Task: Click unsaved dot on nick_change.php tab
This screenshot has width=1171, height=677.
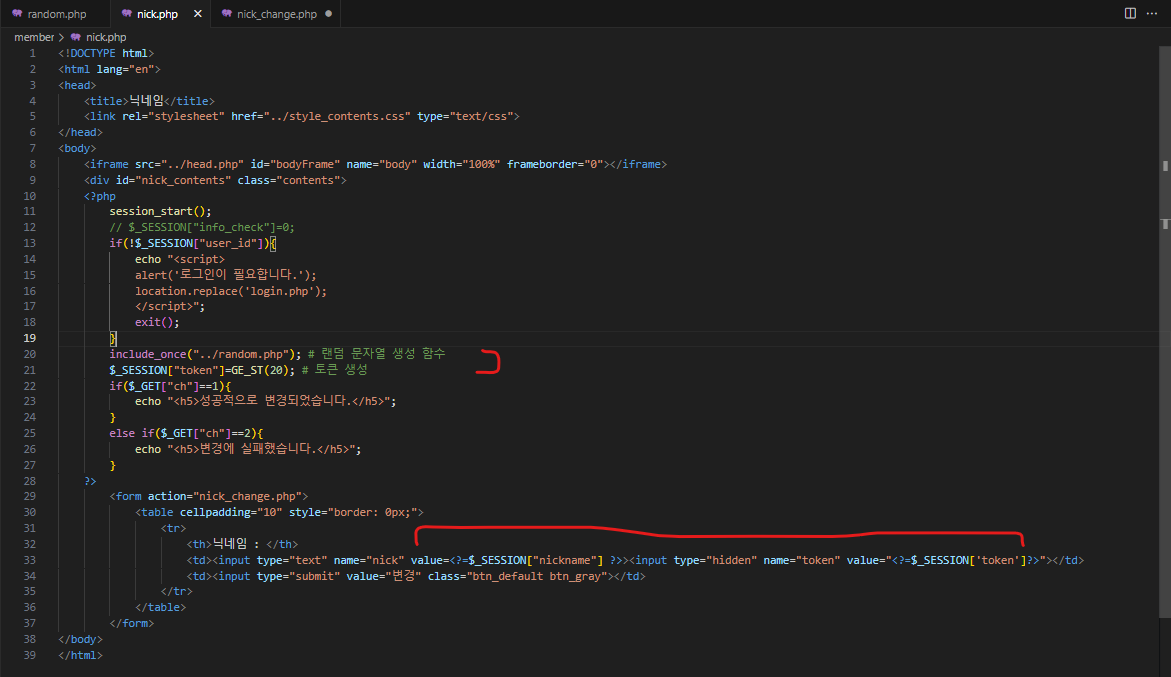Action: coord(329,13)
